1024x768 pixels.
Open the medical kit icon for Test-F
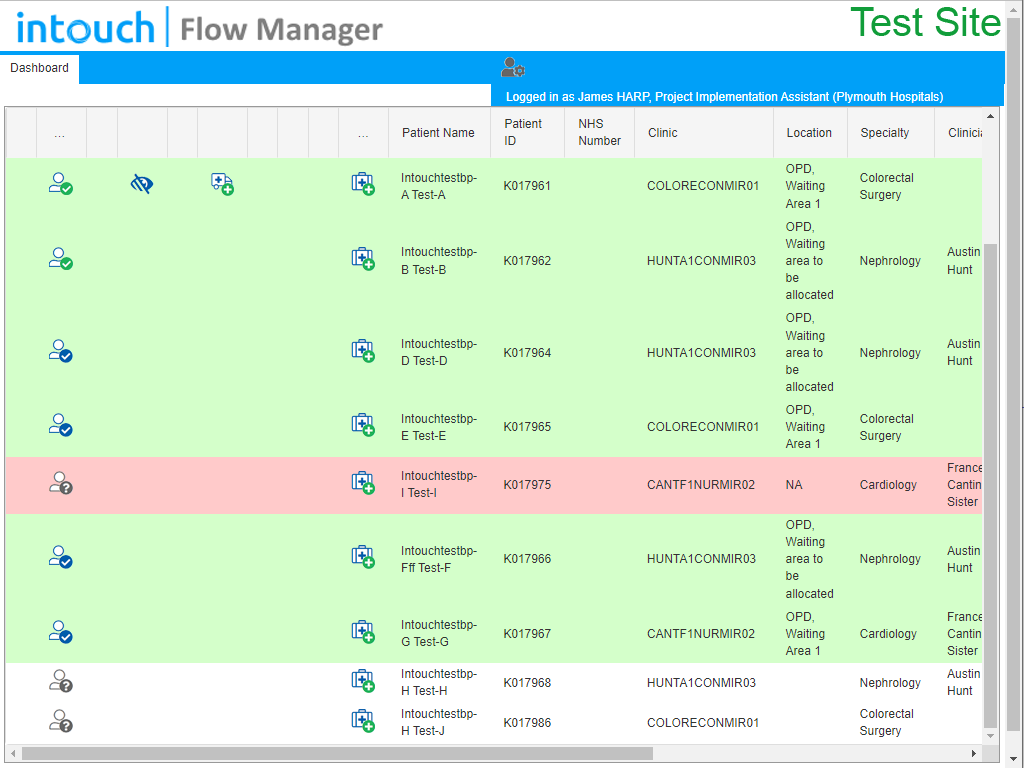[363, 557]
